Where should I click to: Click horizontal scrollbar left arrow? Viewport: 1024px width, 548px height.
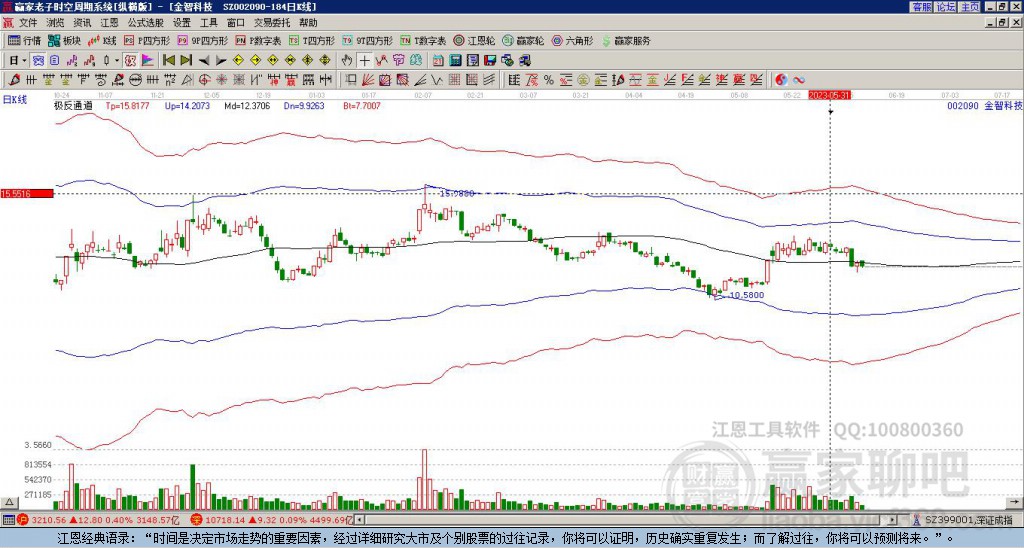[x=359, y=520]
